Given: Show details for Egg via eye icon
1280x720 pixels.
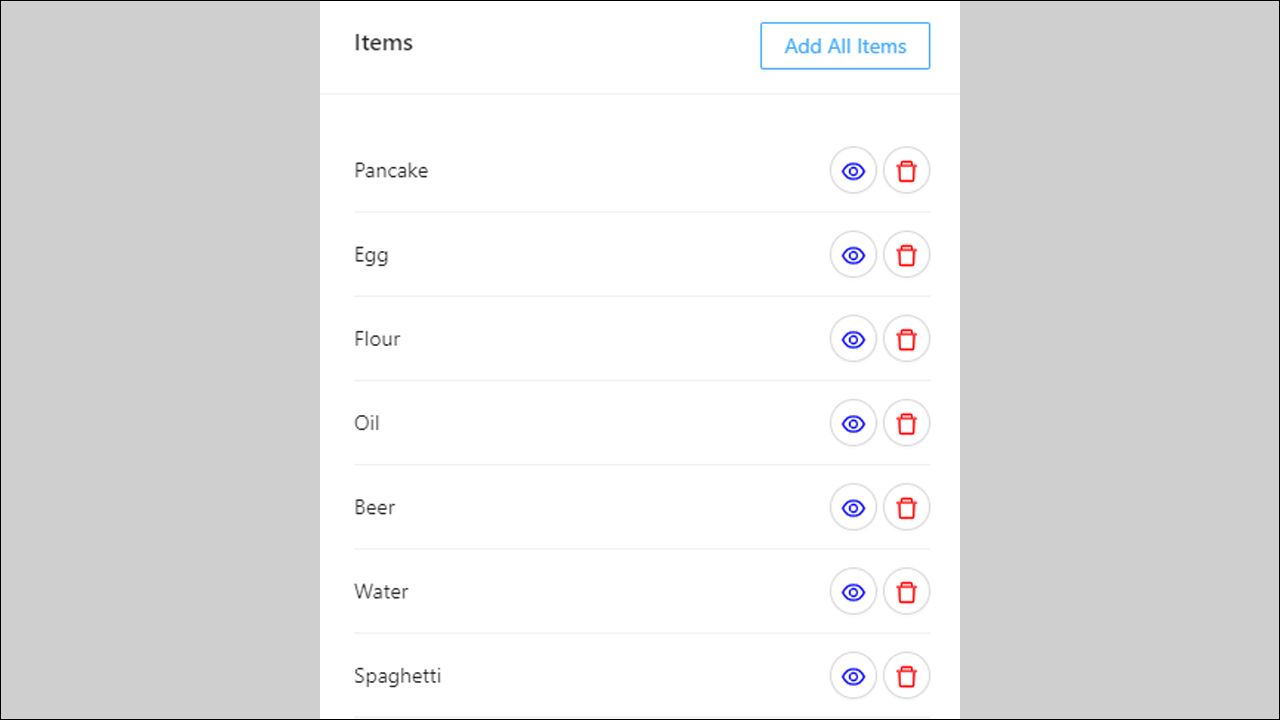Looking at the screenshot, I should click(x=853, y=255).
